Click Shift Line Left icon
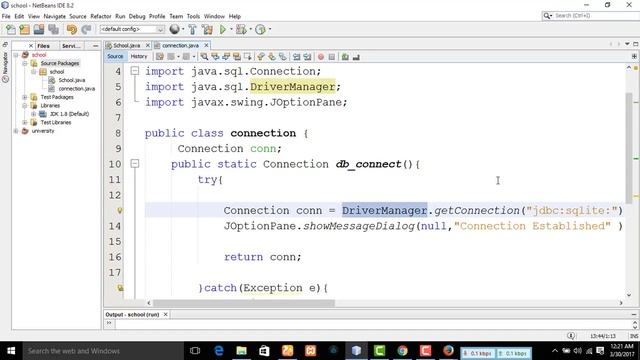 296,57
